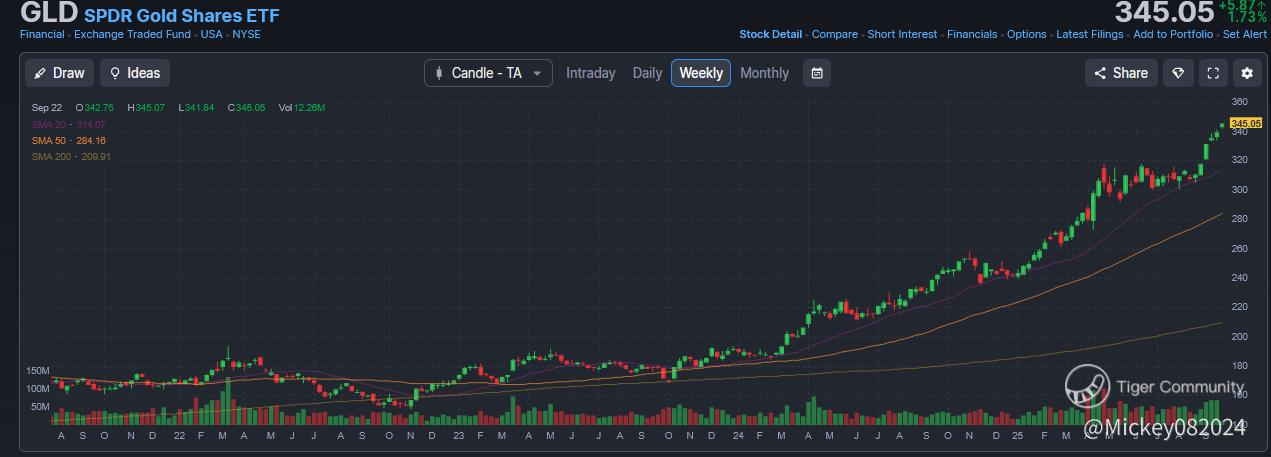The height and width of the screenshot is (457, 1271).
Task: Expand the Candle - TA chart type dropdown
Action: [x=488, y=73]
